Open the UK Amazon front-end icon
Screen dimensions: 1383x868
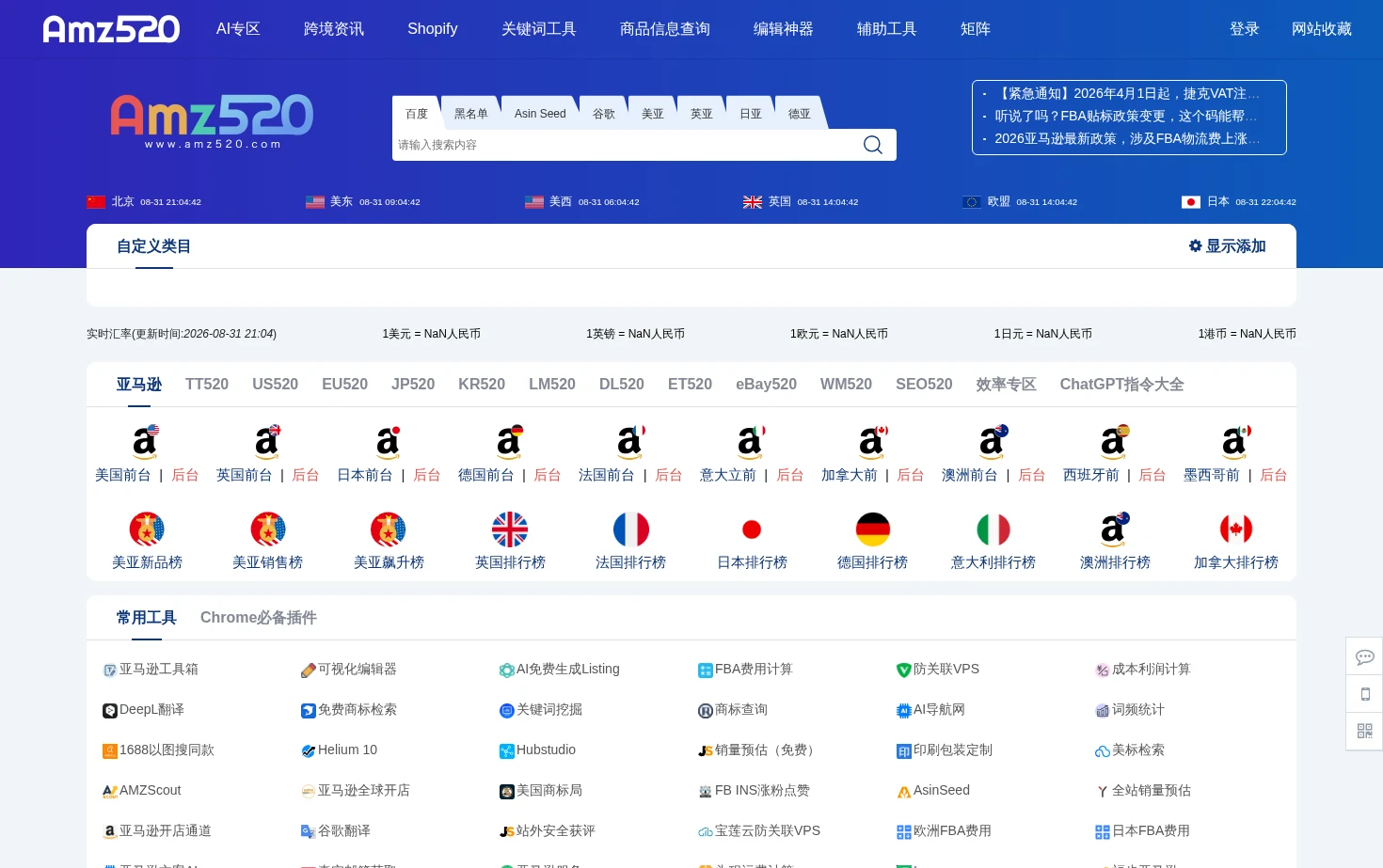[267, 441]
